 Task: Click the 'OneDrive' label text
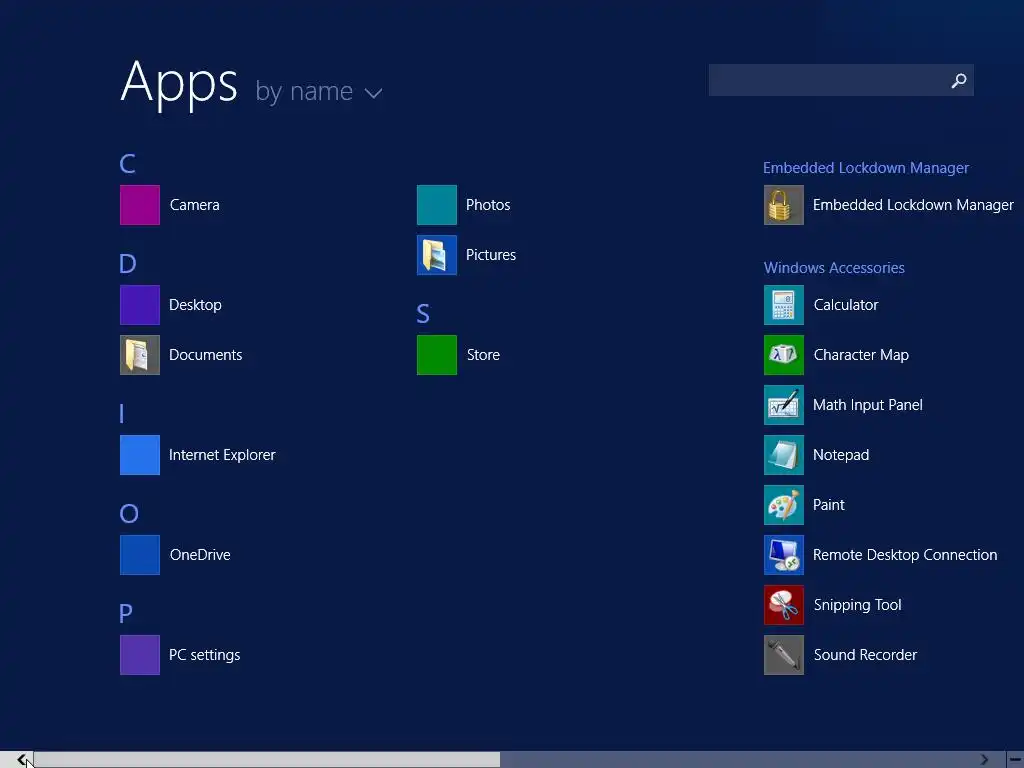(x=200, y=555)
